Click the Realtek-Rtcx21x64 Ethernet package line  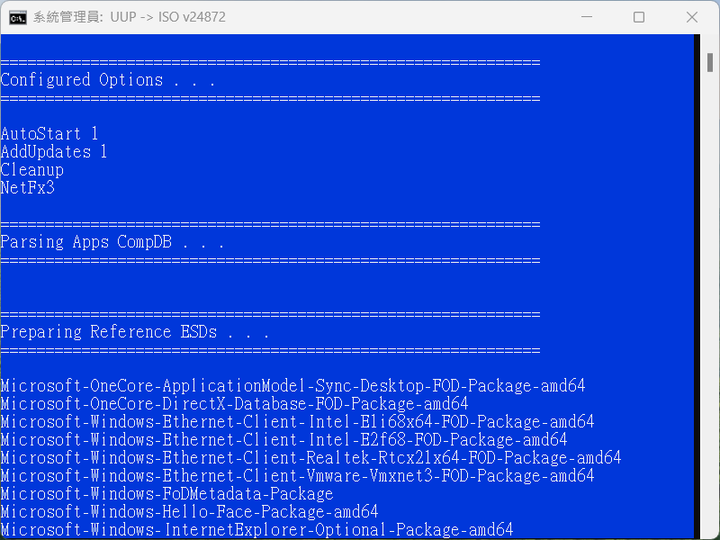(311, 458)
